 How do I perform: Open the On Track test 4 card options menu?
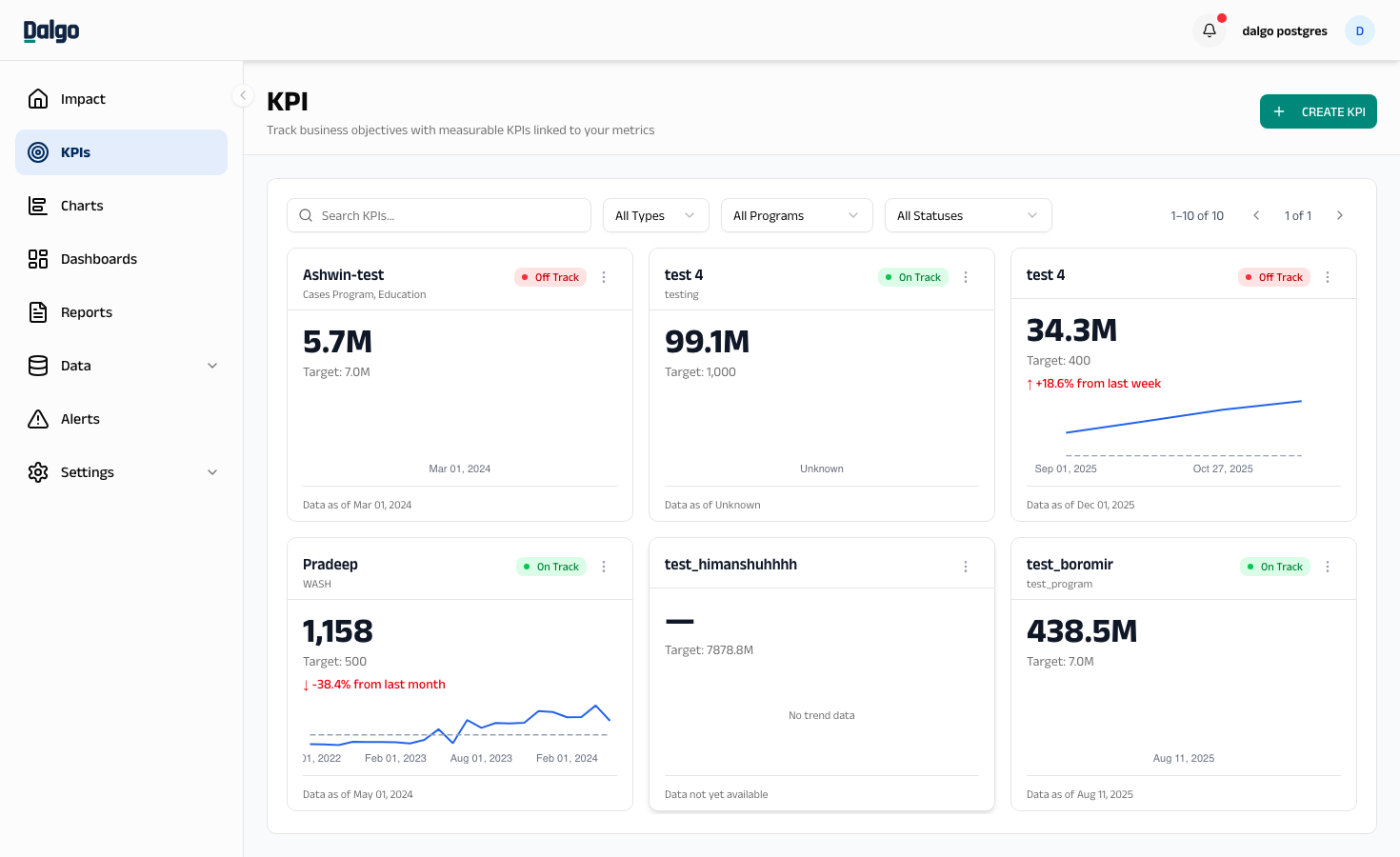(x=966, y=277)
